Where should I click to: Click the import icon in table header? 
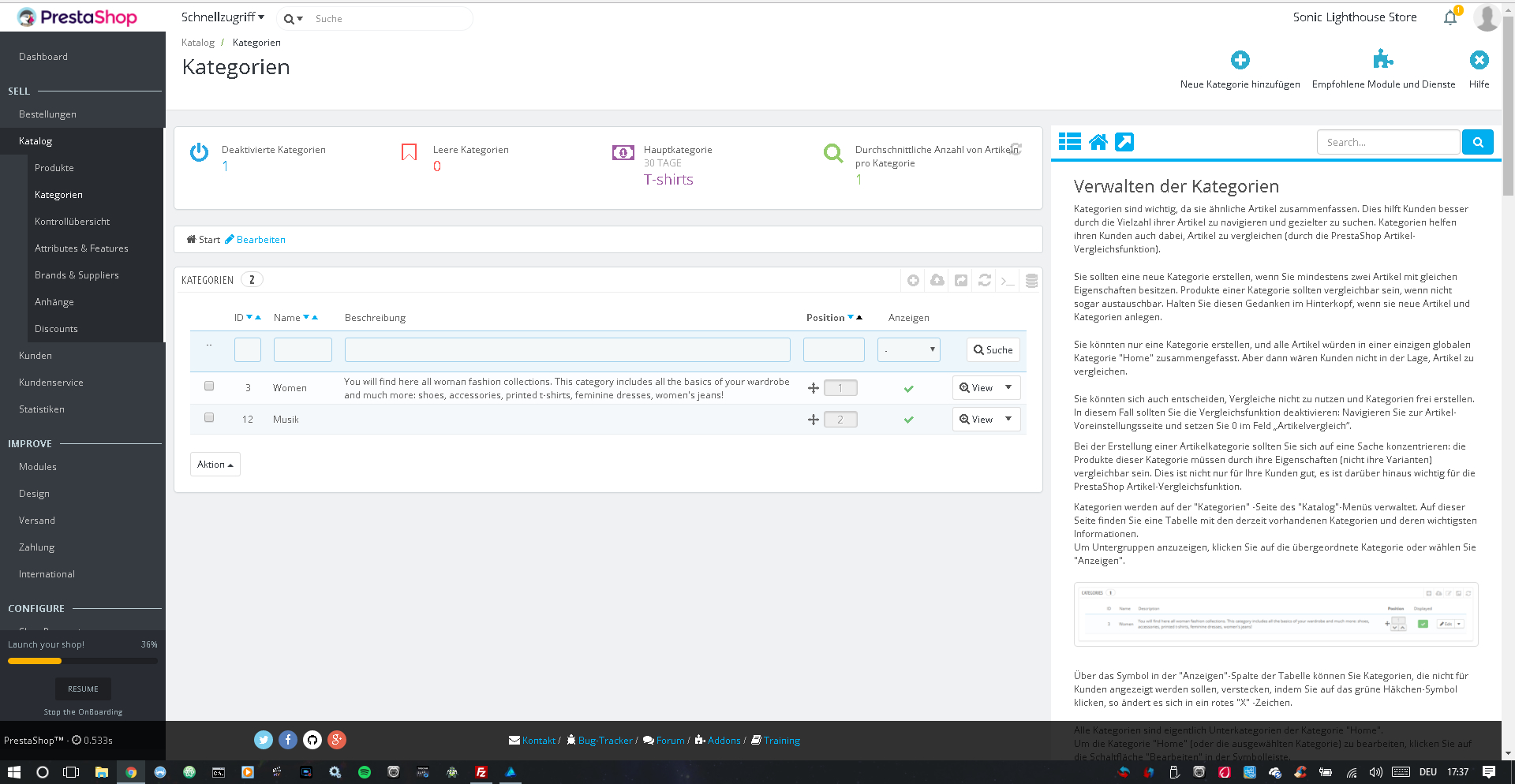(960, 280)
